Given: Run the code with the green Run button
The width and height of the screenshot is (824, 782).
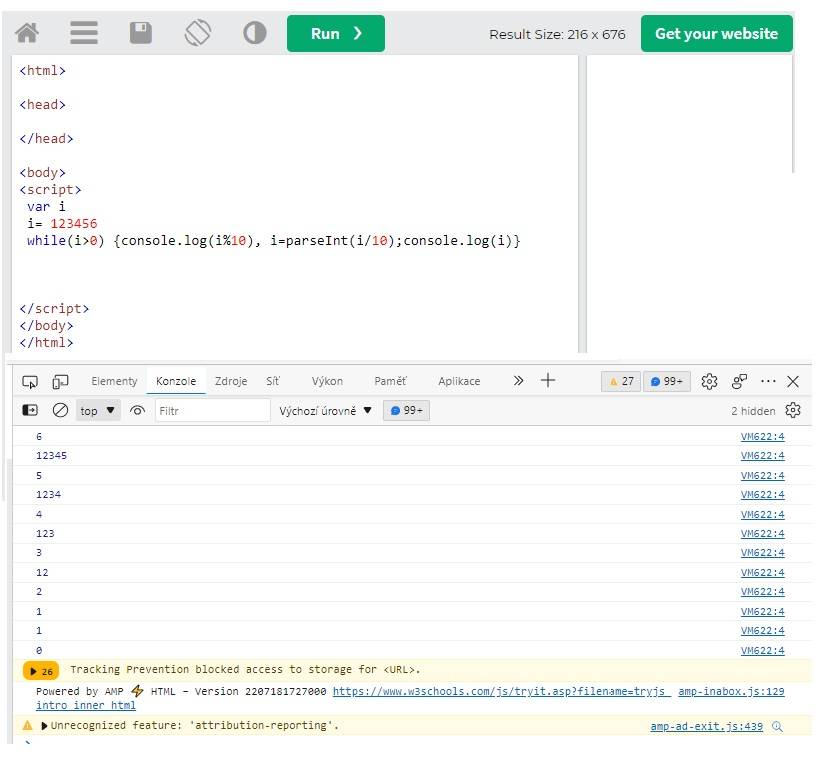Looking at the screenshot, I should (x=336, y=34).
